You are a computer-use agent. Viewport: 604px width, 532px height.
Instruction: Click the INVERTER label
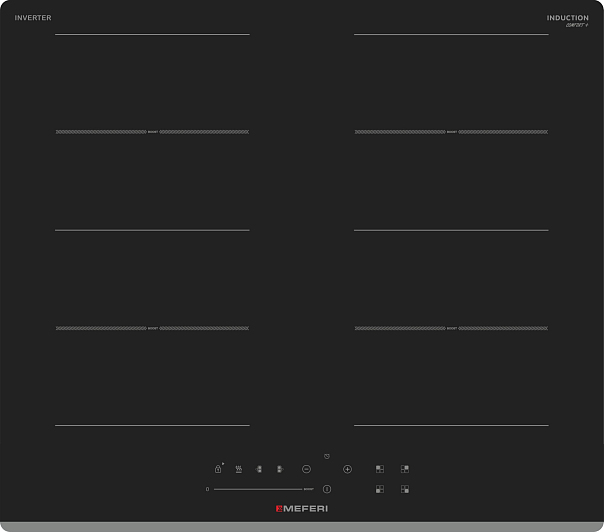coord(33,18)
